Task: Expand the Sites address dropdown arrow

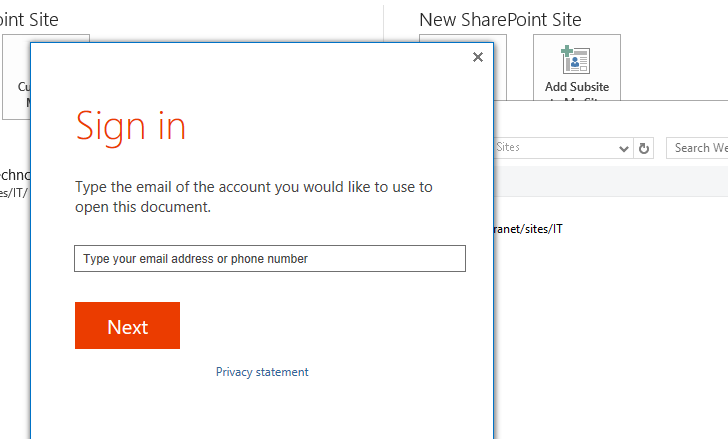Action: 624,148
